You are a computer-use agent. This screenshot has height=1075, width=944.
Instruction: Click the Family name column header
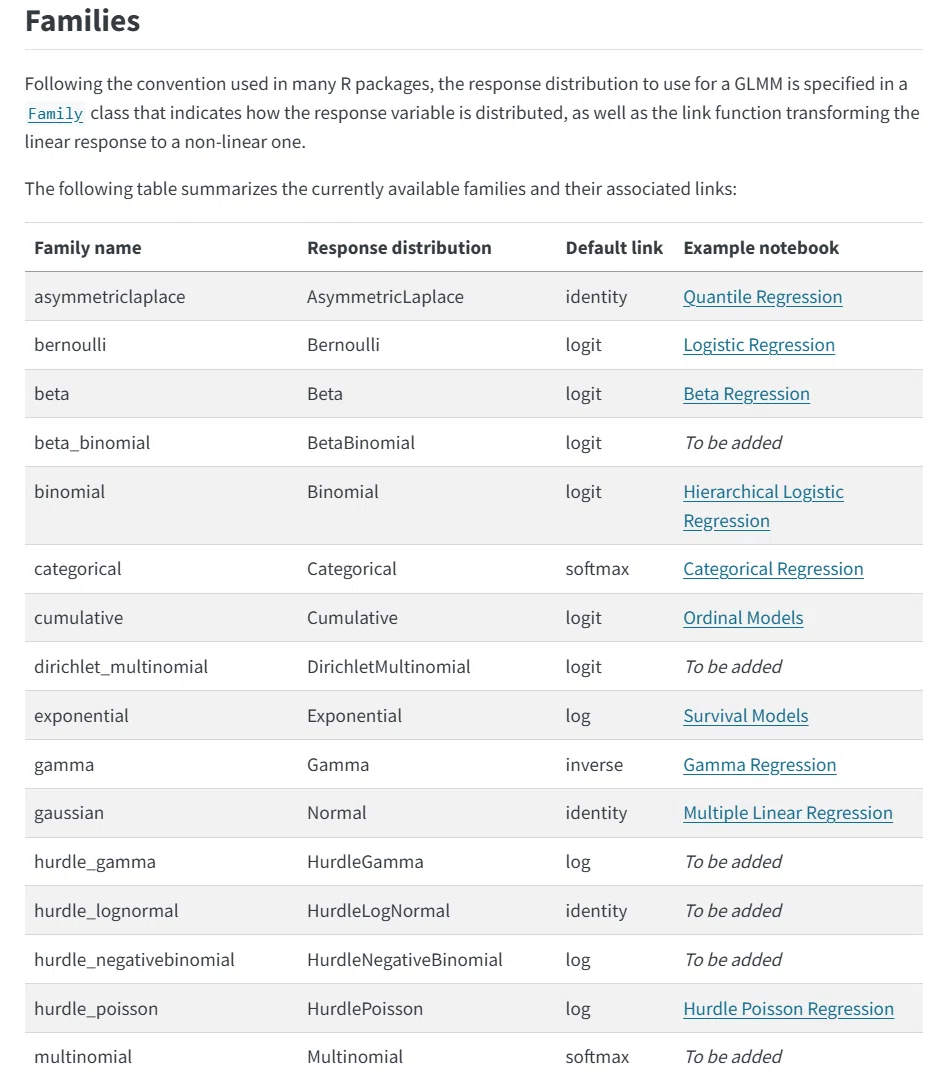(x=88, y=248)
